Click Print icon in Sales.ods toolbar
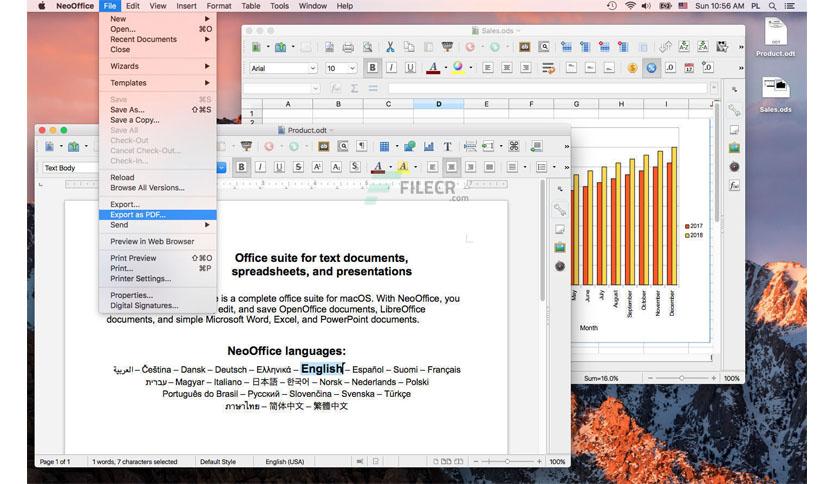836x484 pixels. point(348,47)
